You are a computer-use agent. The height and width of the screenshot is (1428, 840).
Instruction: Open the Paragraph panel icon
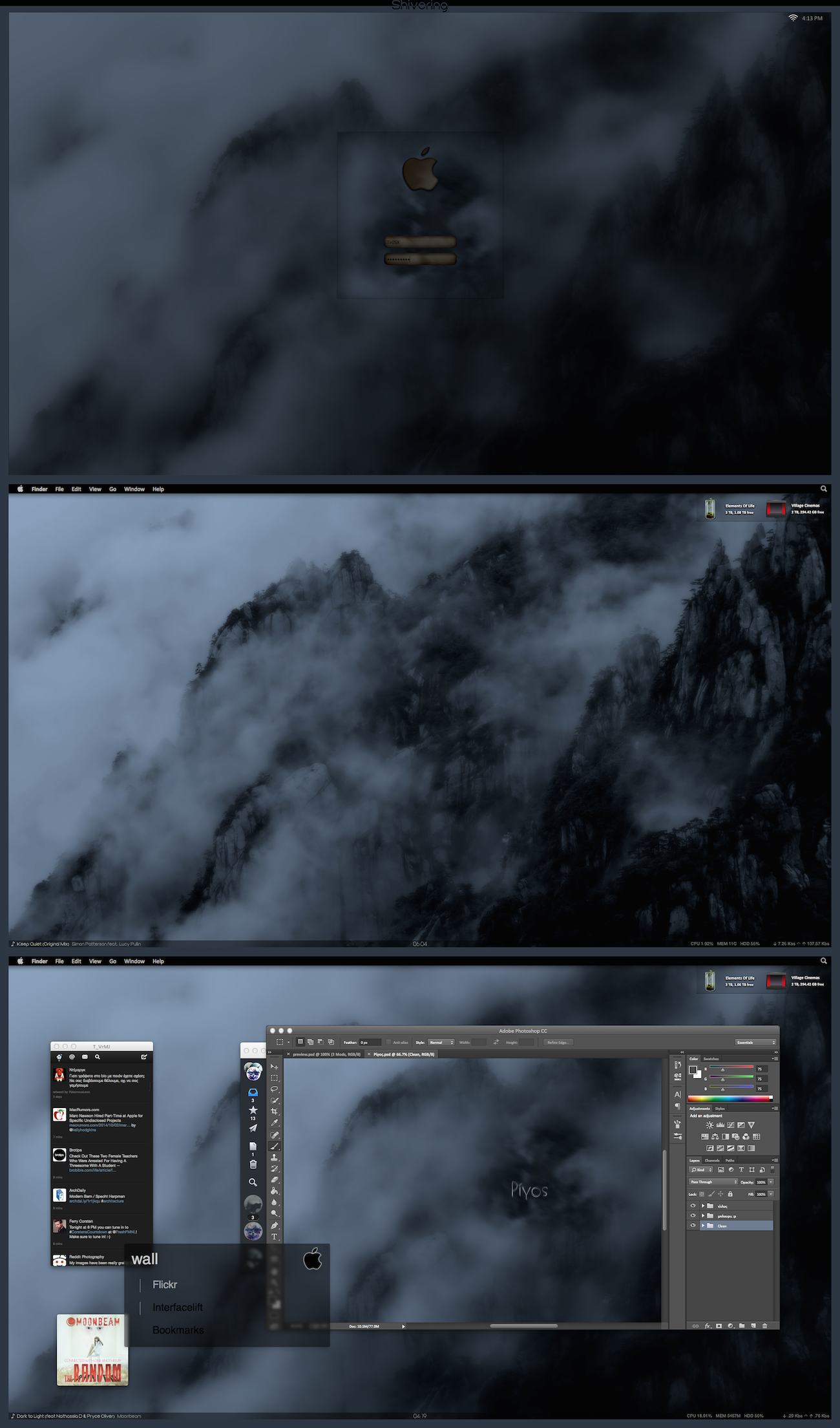[x=677, y=1106]
